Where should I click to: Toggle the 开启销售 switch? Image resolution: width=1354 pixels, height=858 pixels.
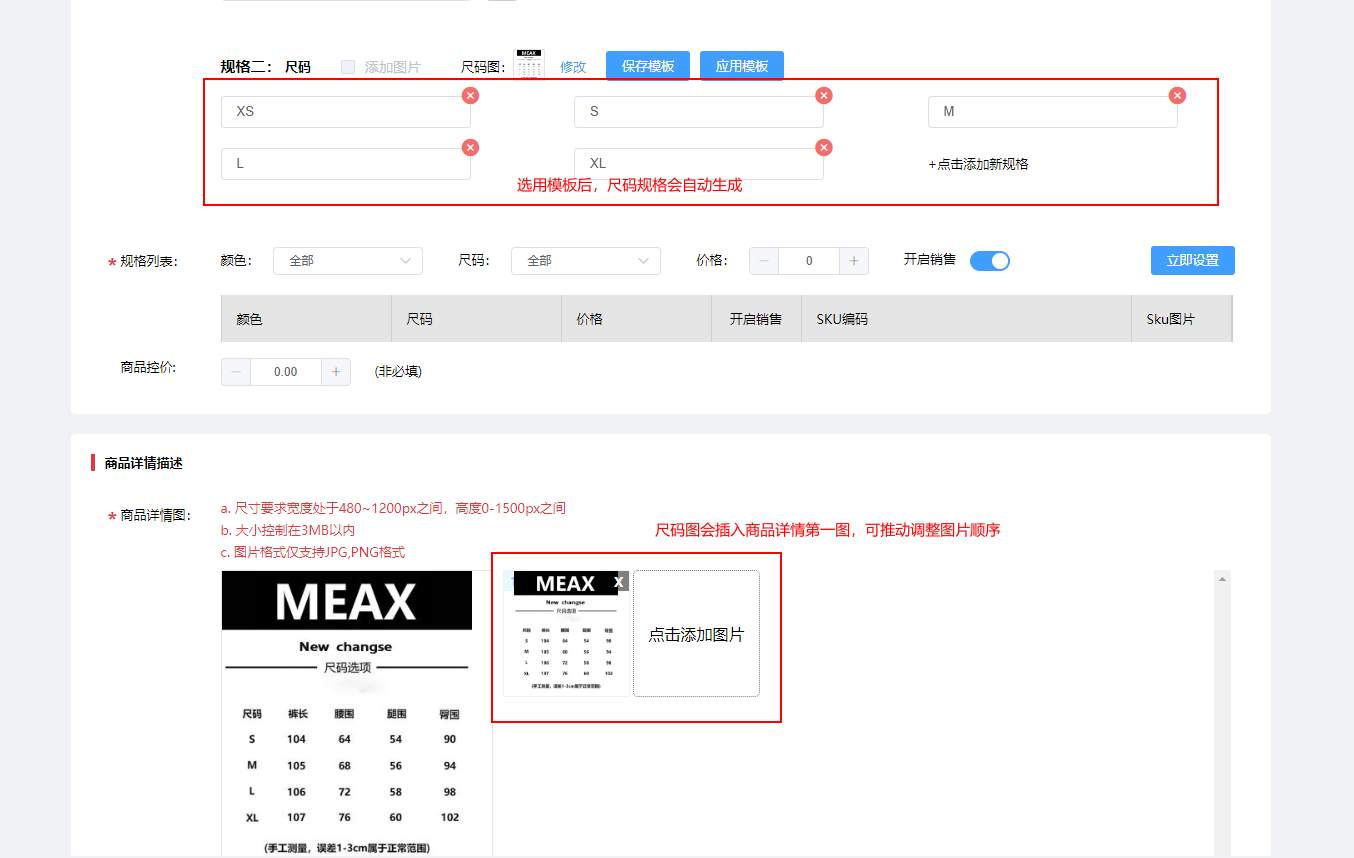click(990, 261)
